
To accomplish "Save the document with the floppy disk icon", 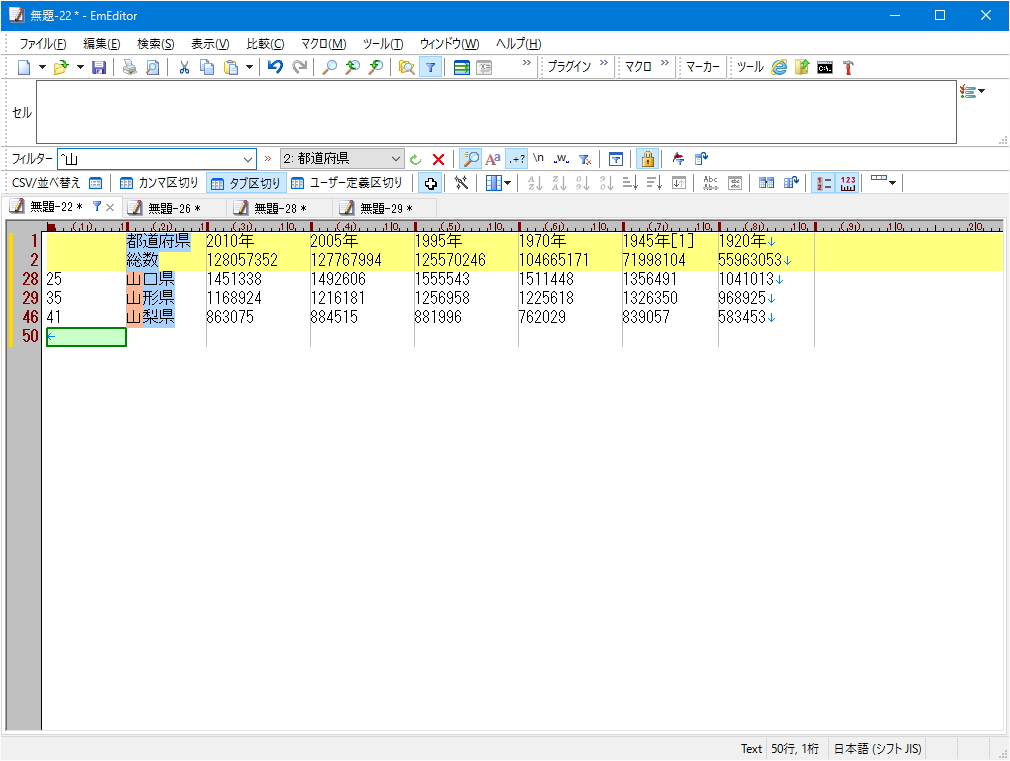I will click(x=99, y=67).
